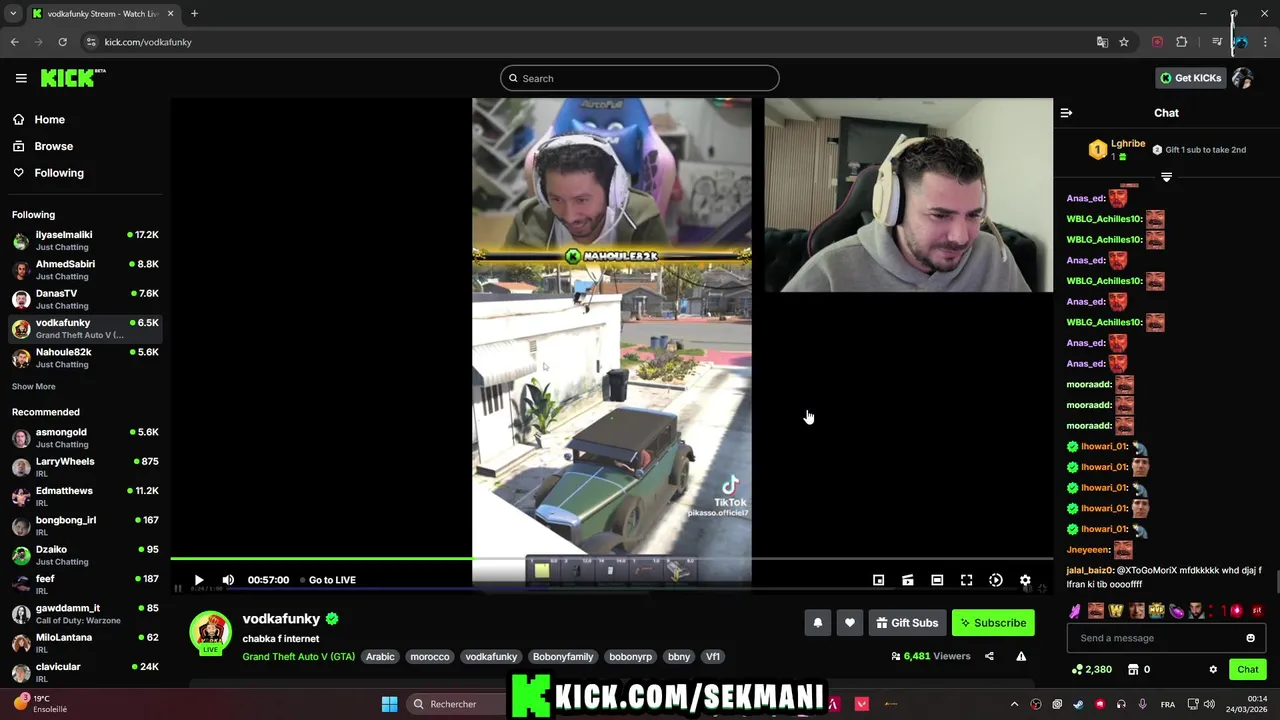Open LarryWheels recommended channel
Viewport: 1280px width, 720px height.
(x=85, y=467)
